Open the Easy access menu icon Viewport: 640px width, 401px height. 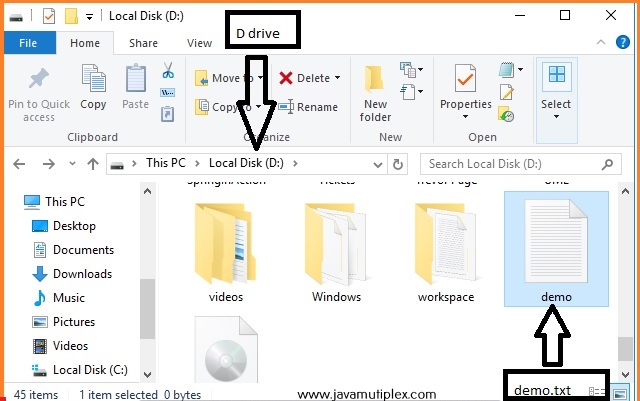(x=408, y=91)
